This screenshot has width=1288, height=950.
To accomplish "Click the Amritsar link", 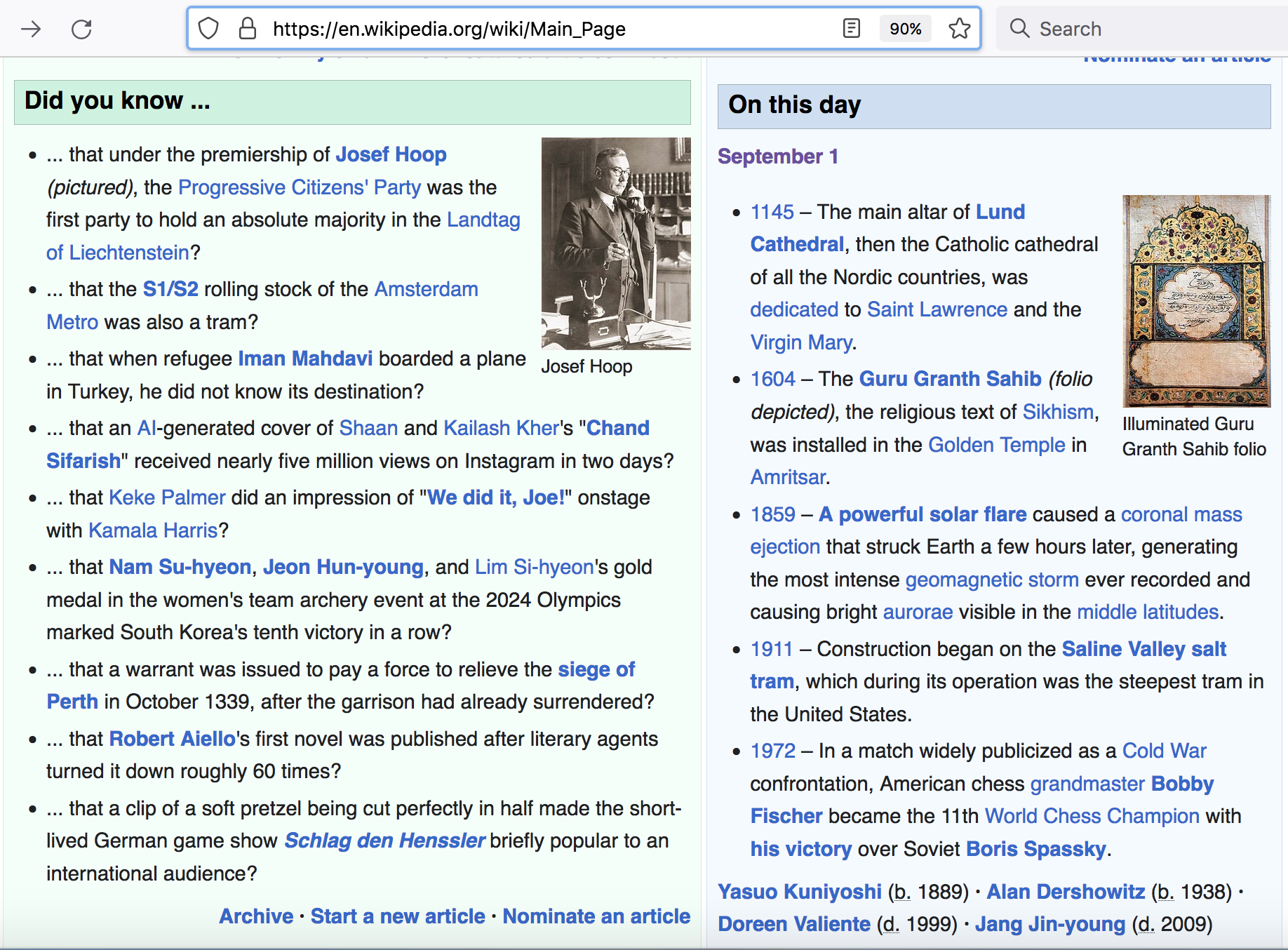I will point(788,477).
